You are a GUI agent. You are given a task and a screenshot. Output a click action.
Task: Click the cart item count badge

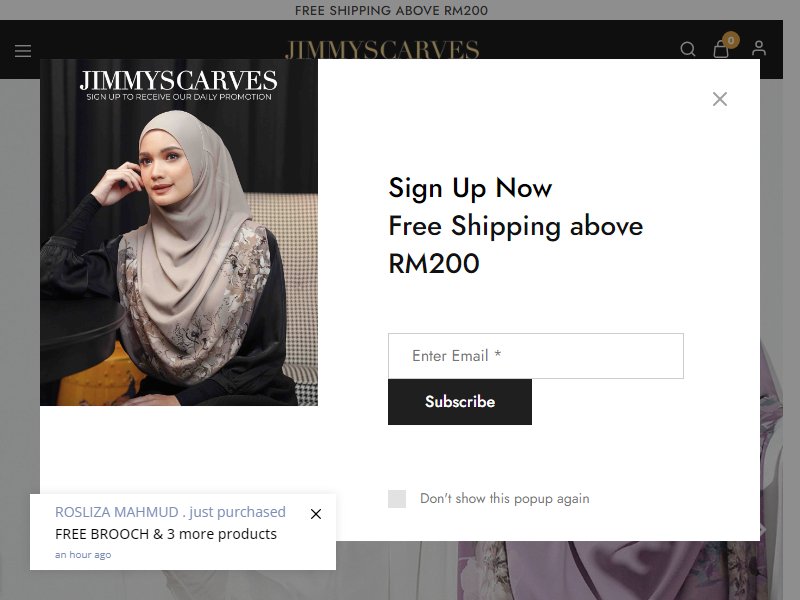tap(731, 40)
